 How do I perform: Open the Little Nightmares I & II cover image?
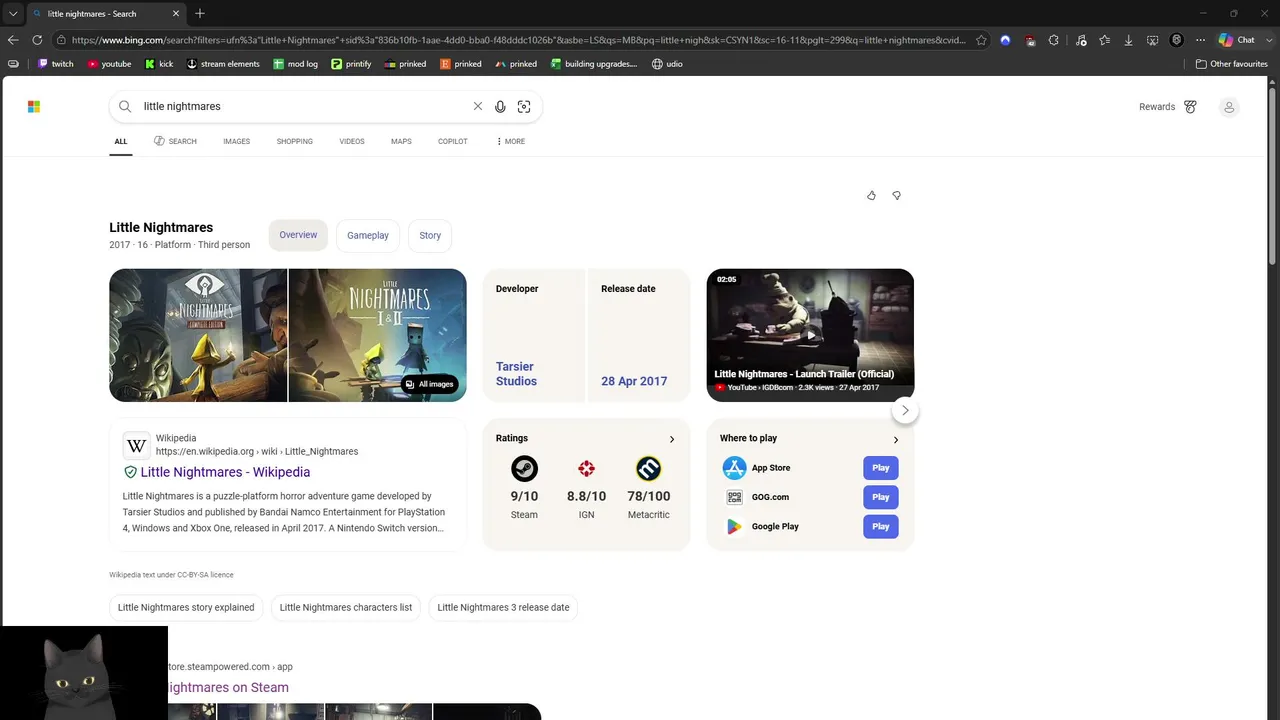(x=378, y=335)
